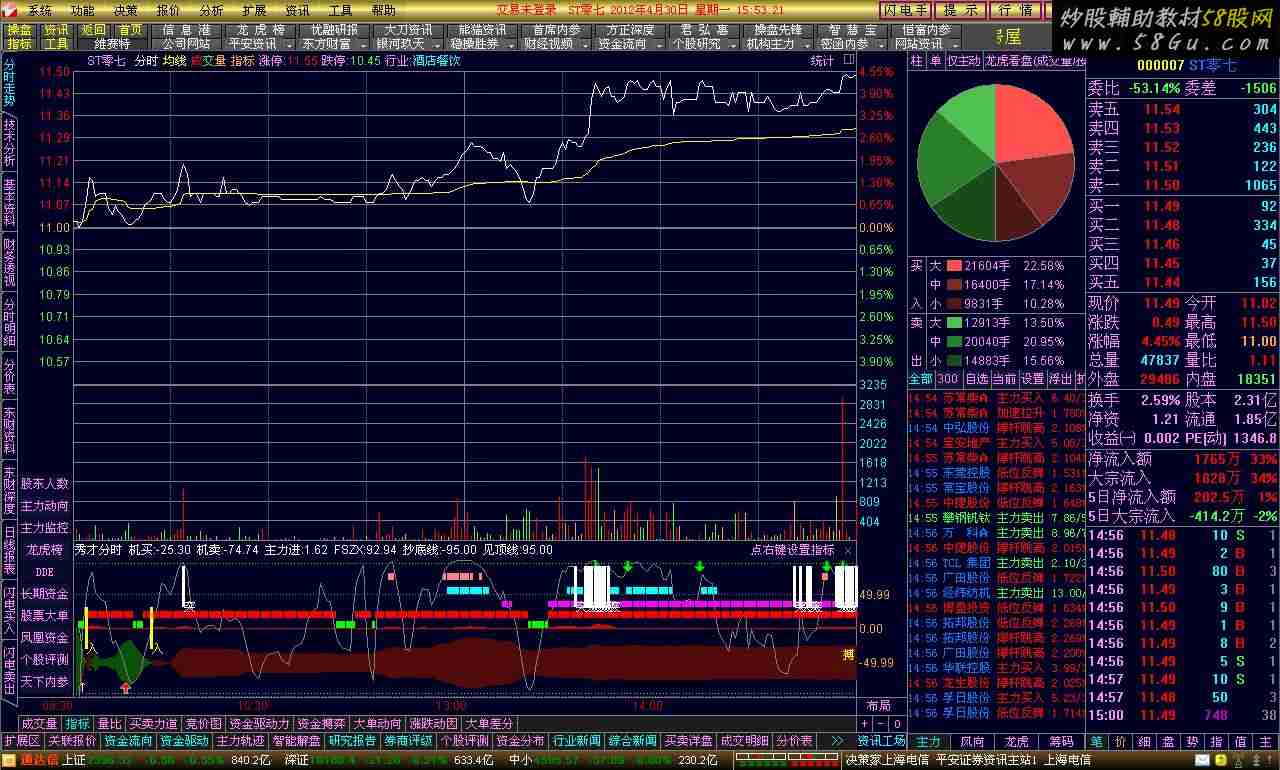Click the 布局 button

878,706
